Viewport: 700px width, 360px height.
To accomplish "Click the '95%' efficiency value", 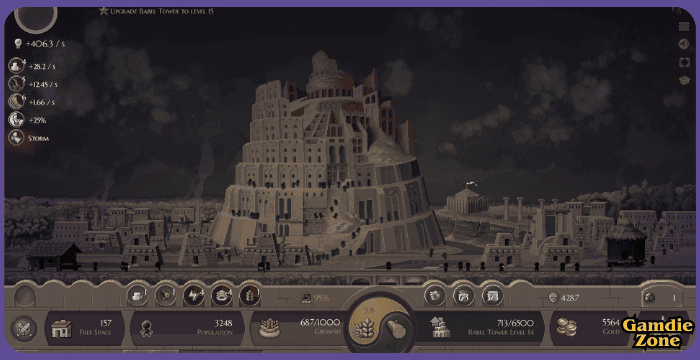I will coord(321,298).
